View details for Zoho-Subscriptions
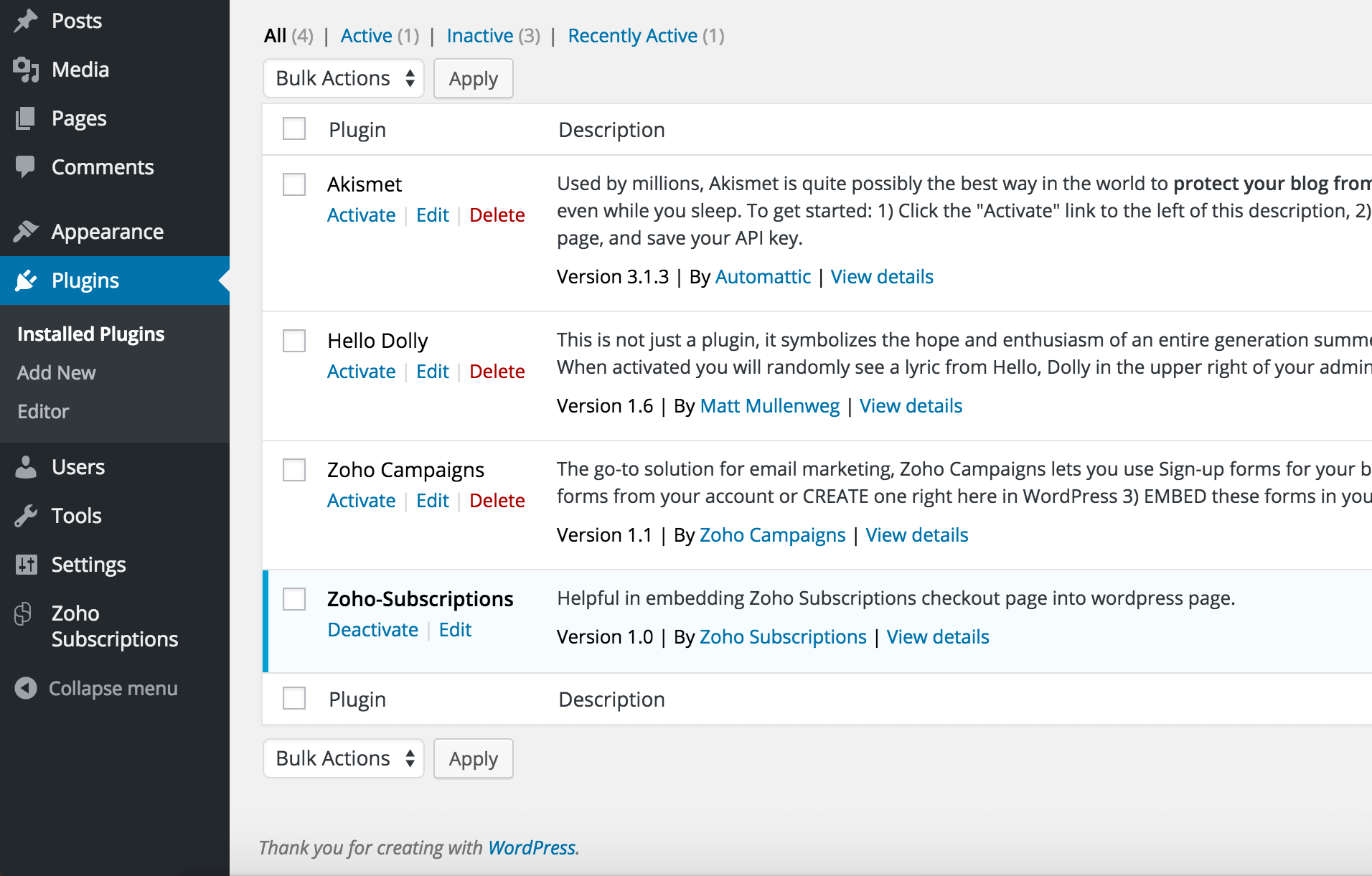The image size is (1372, 876). tap(938, 637)
